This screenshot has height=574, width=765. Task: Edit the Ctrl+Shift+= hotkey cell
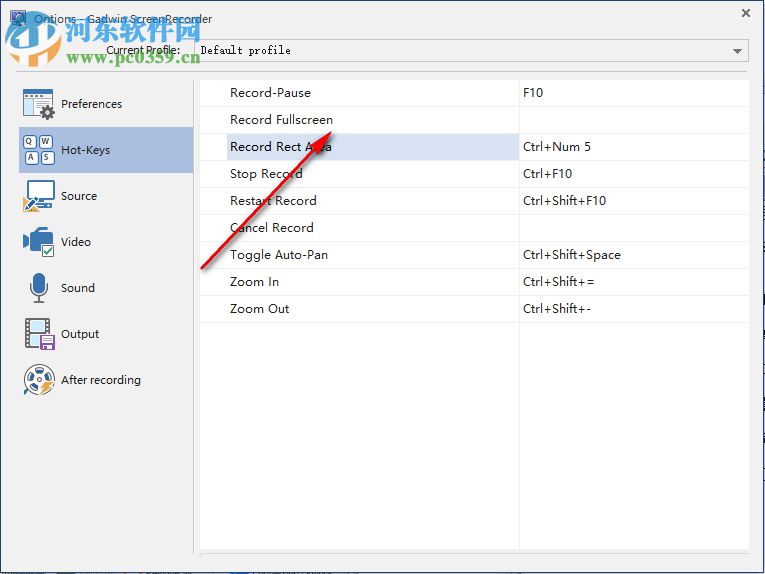click(x=634, y=282)
